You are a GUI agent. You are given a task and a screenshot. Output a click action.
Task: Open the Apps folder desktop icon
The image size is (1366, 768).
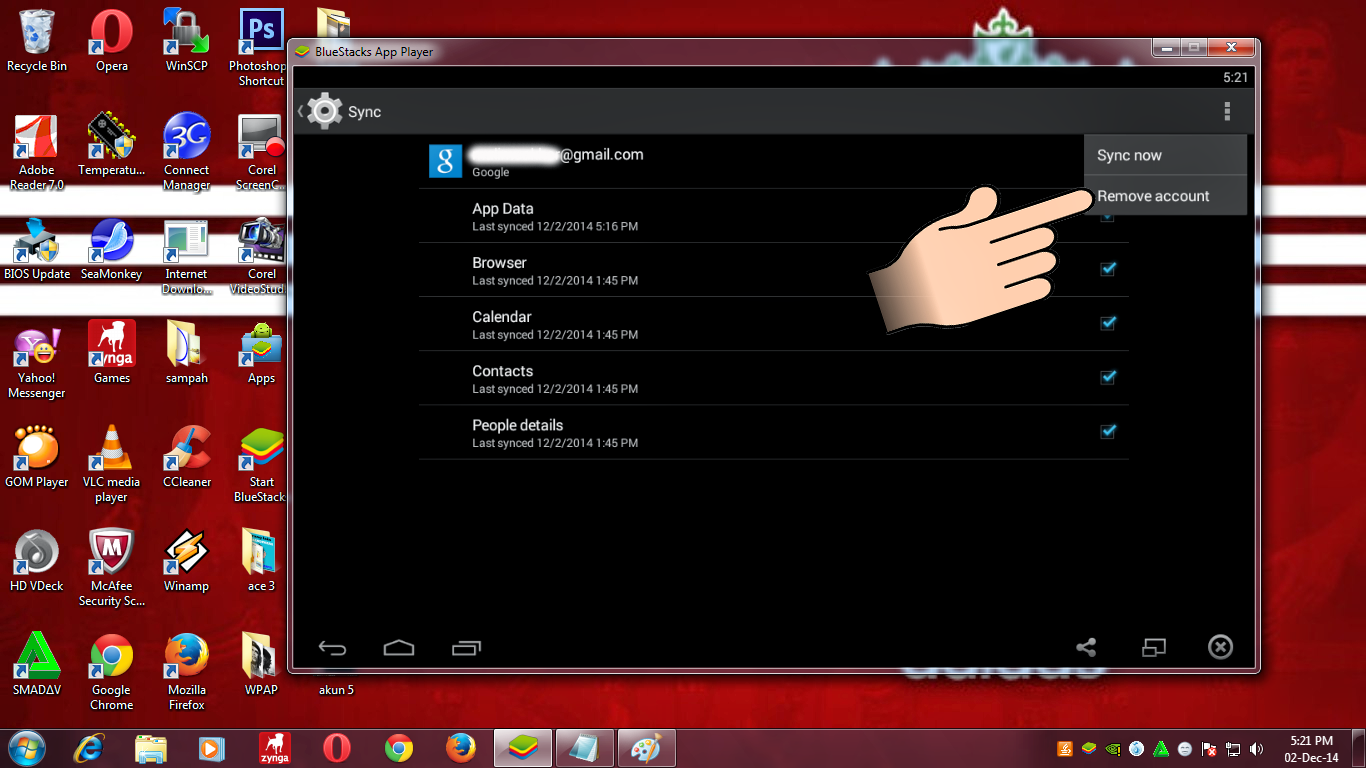pos(261,353)
